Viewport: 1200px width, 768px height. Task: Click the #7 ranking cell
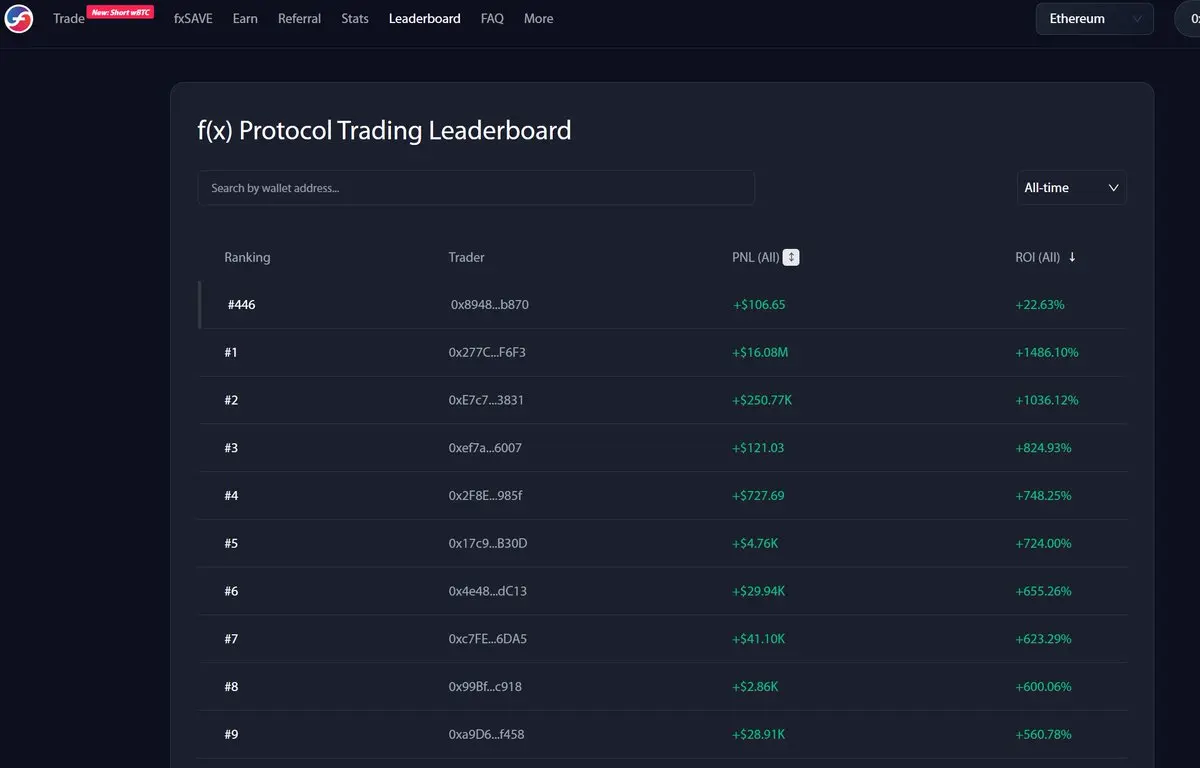[231, 639]
